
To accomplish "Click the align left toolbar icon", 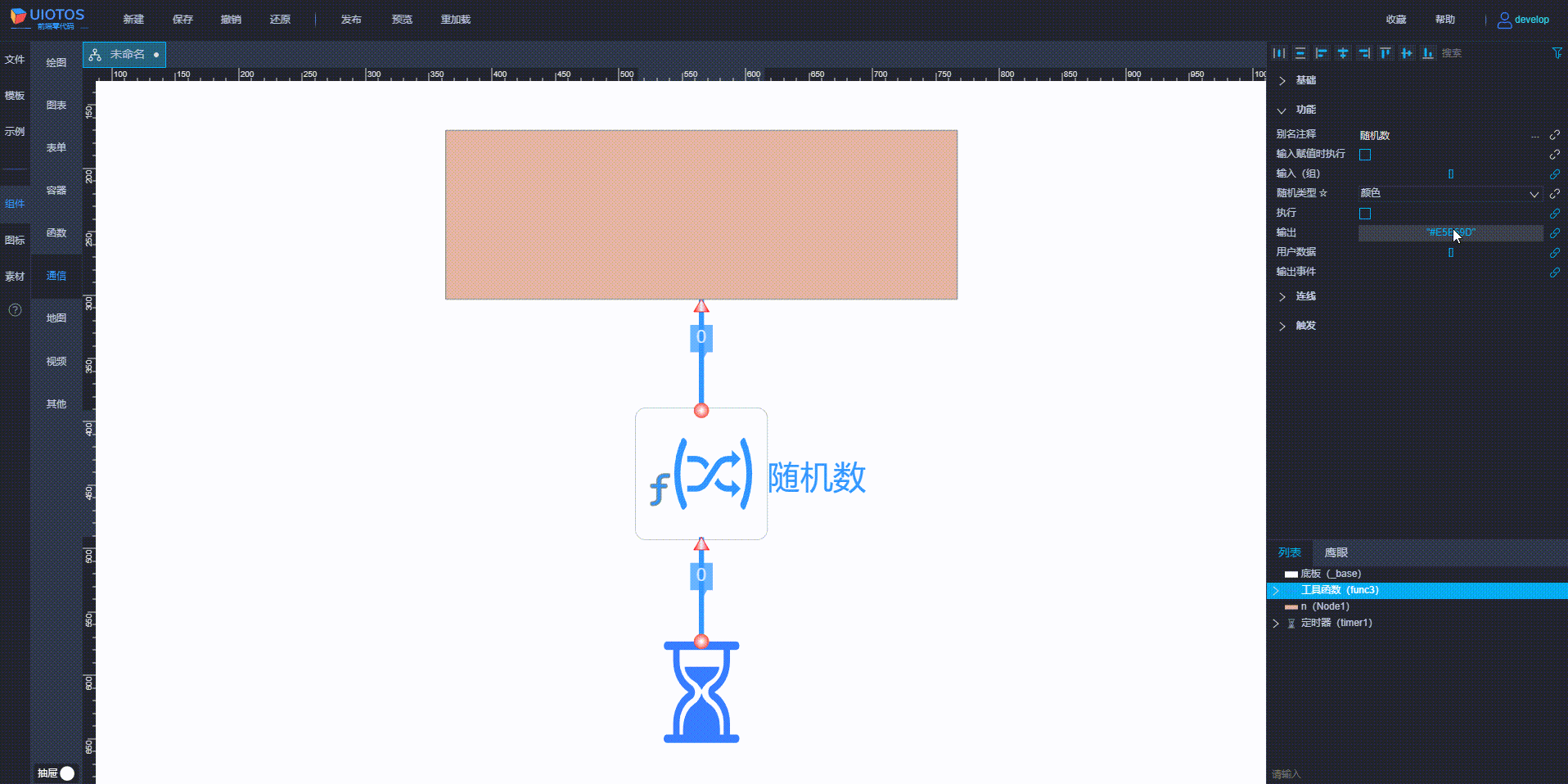I will point(1322,53).
